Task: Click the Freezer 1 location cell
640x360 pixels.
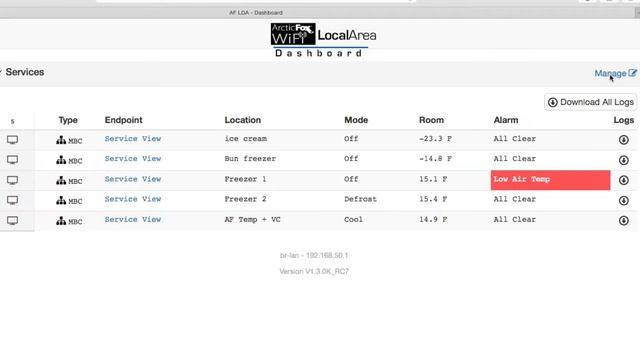Action: point(245,179)
